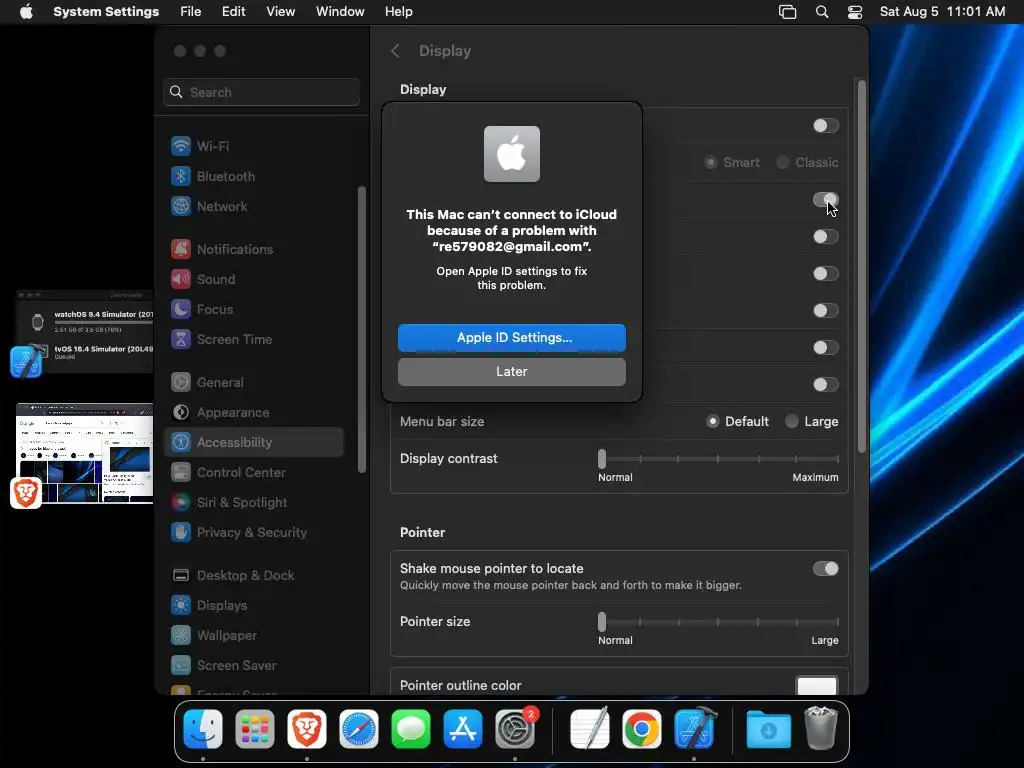Image resolution: width=1024 pixels, height=768 pixels.
Task: Select Accessibility in the sidebar
Action: coord(254,442)
